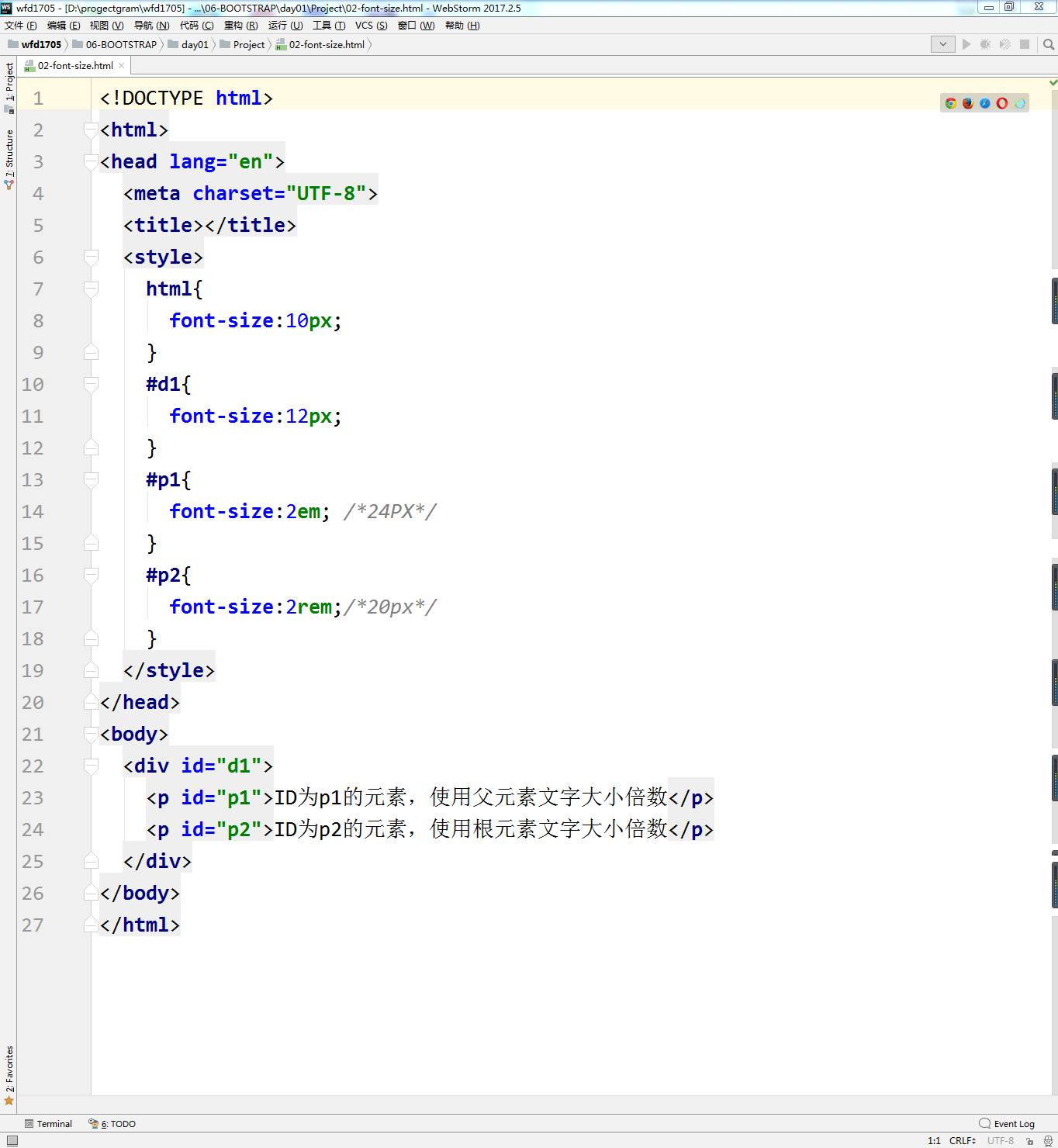1058x1148 pixels.
Task: Click day01 breadcrumb folder
Action: click(188, 44)
